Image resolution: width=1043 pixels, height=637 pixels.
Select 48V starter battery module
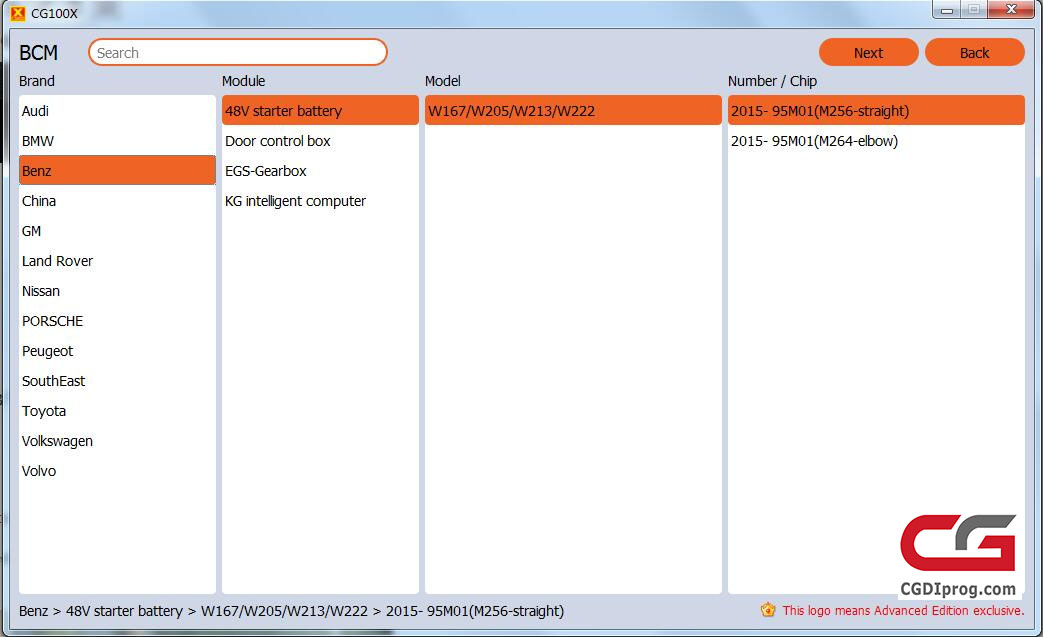pos(320,110)
